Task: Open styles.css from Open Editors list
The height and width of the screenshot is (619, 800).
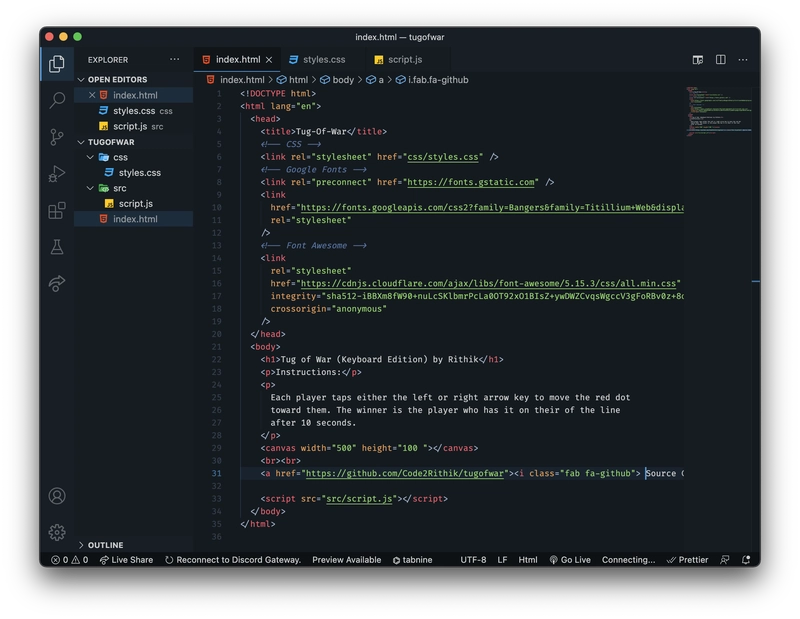Action: pos(134,111)
